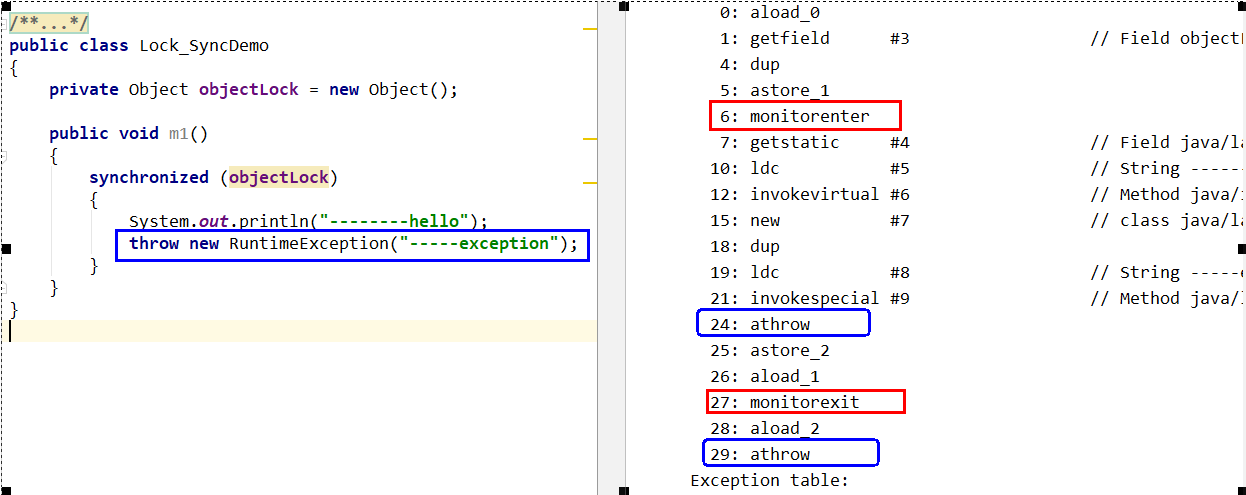Viewport: 1246px width, 495px height.
Task: Click the topmost yellow warning stripe marker
Action: pos(589,29)
